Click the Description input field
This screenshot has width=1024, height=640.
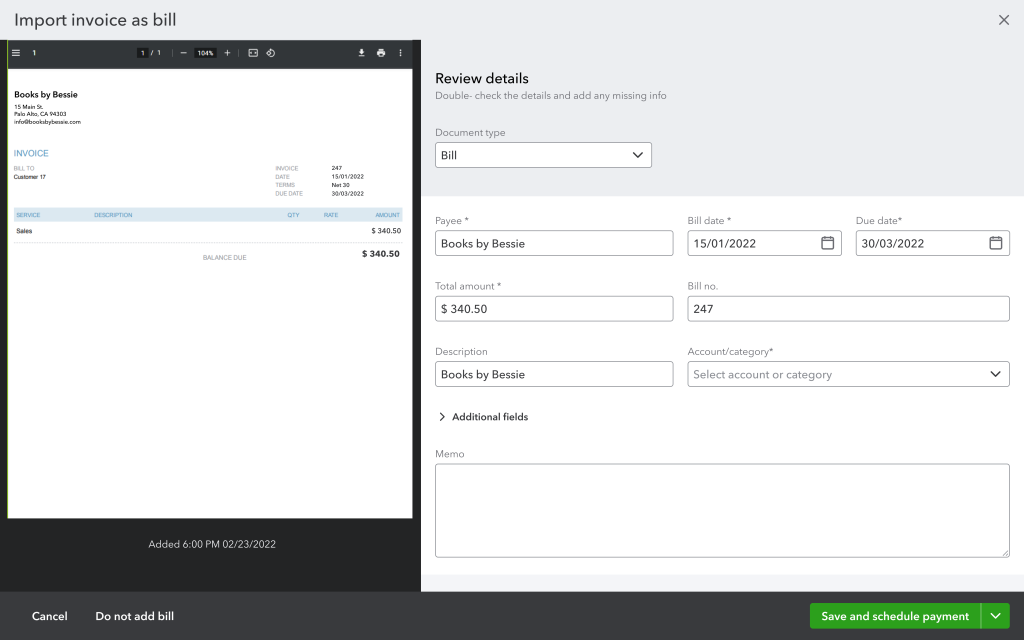tap(554, 374)
